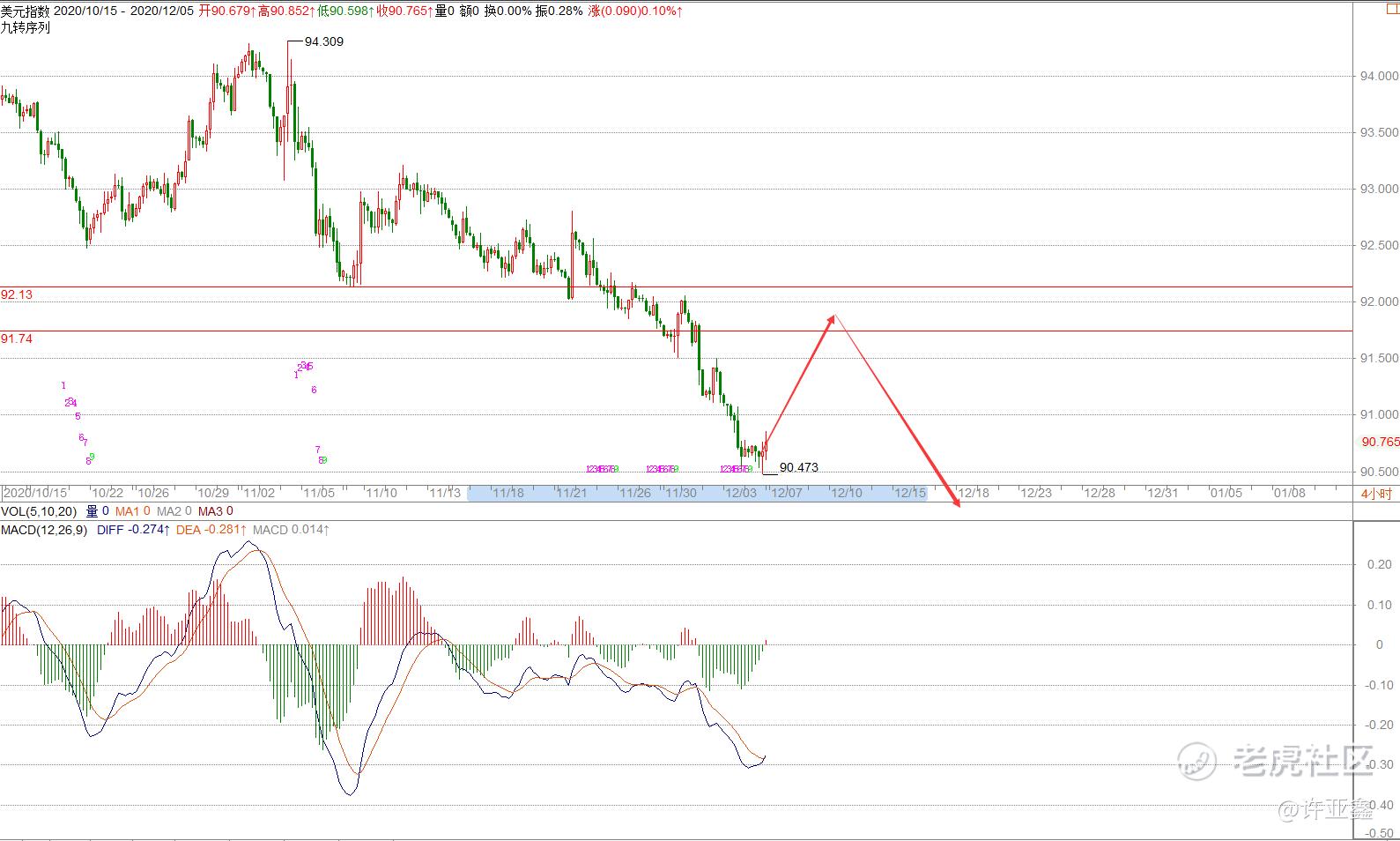
Task: Click the '91.74' horizontal line label
Action: pos(17,339)
